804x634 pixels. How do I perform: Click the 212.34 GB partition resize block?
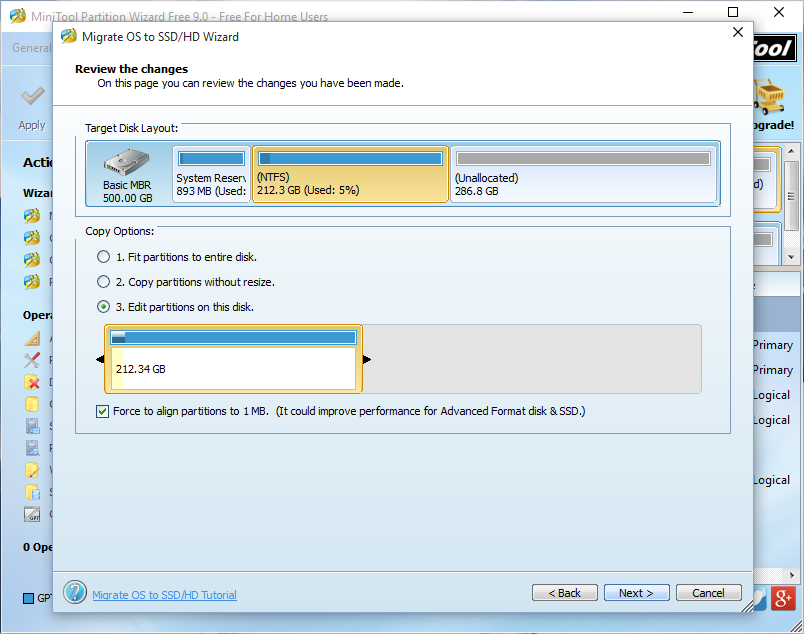[233, 359]
